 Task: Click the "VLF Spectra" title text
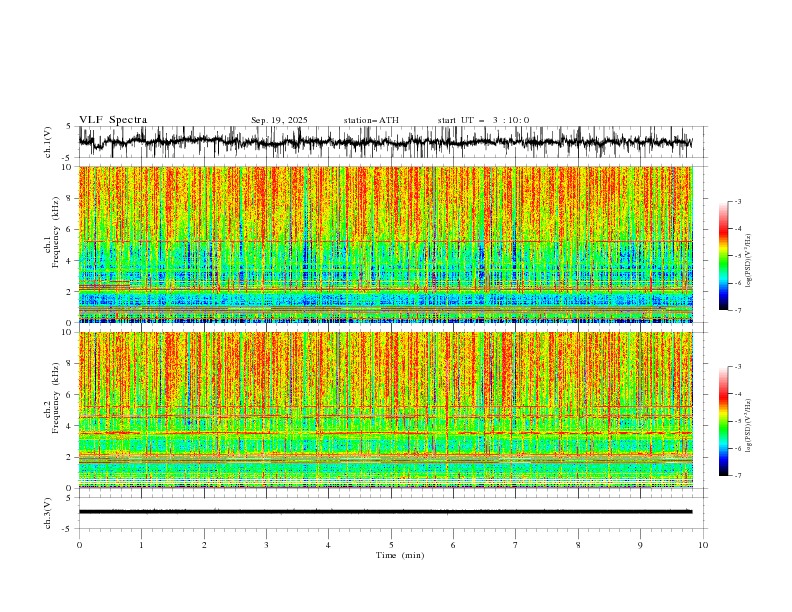pos(113,120)
